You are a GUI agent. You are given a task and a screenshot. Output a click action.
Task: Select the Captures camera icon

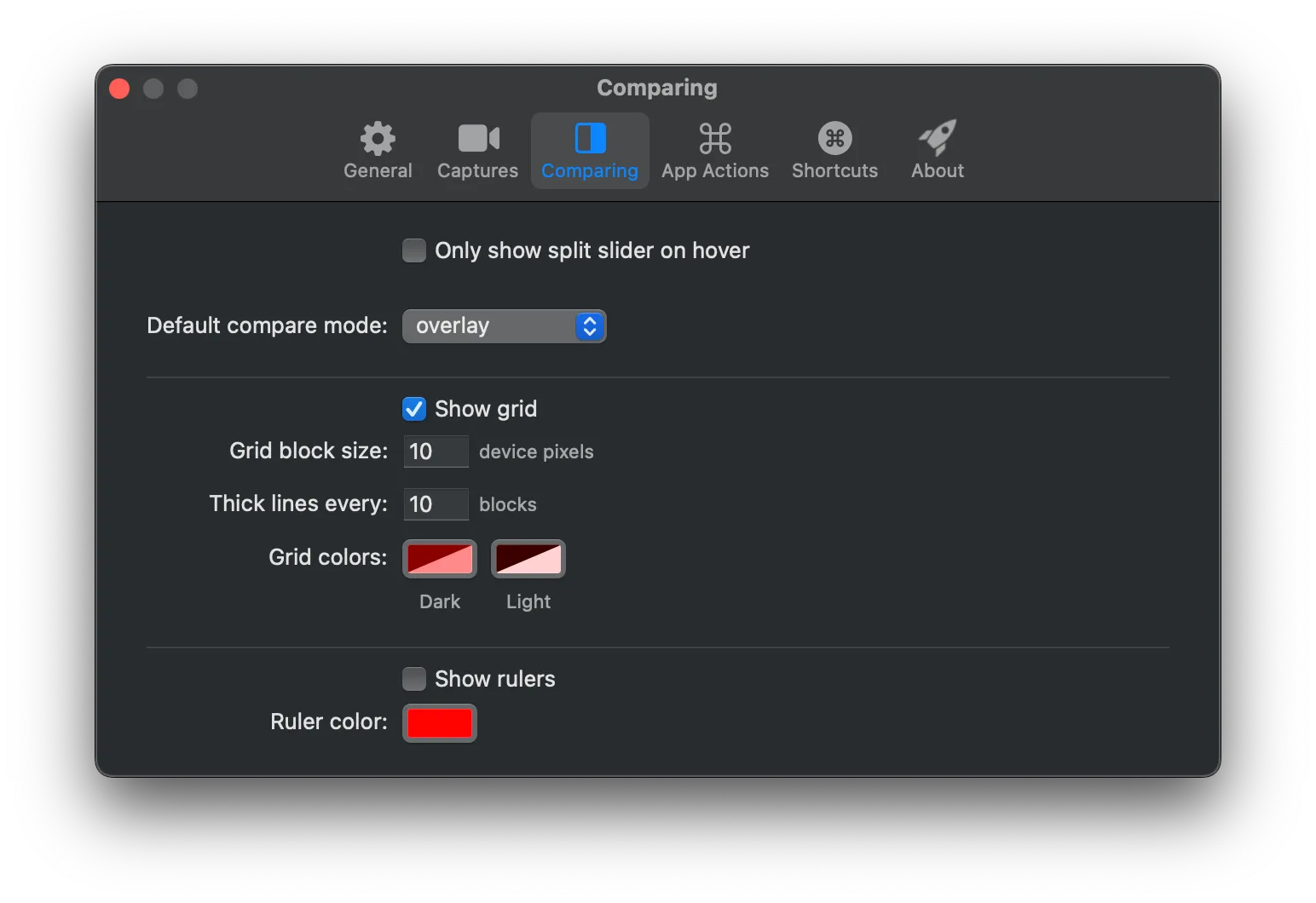pos(477,138)
